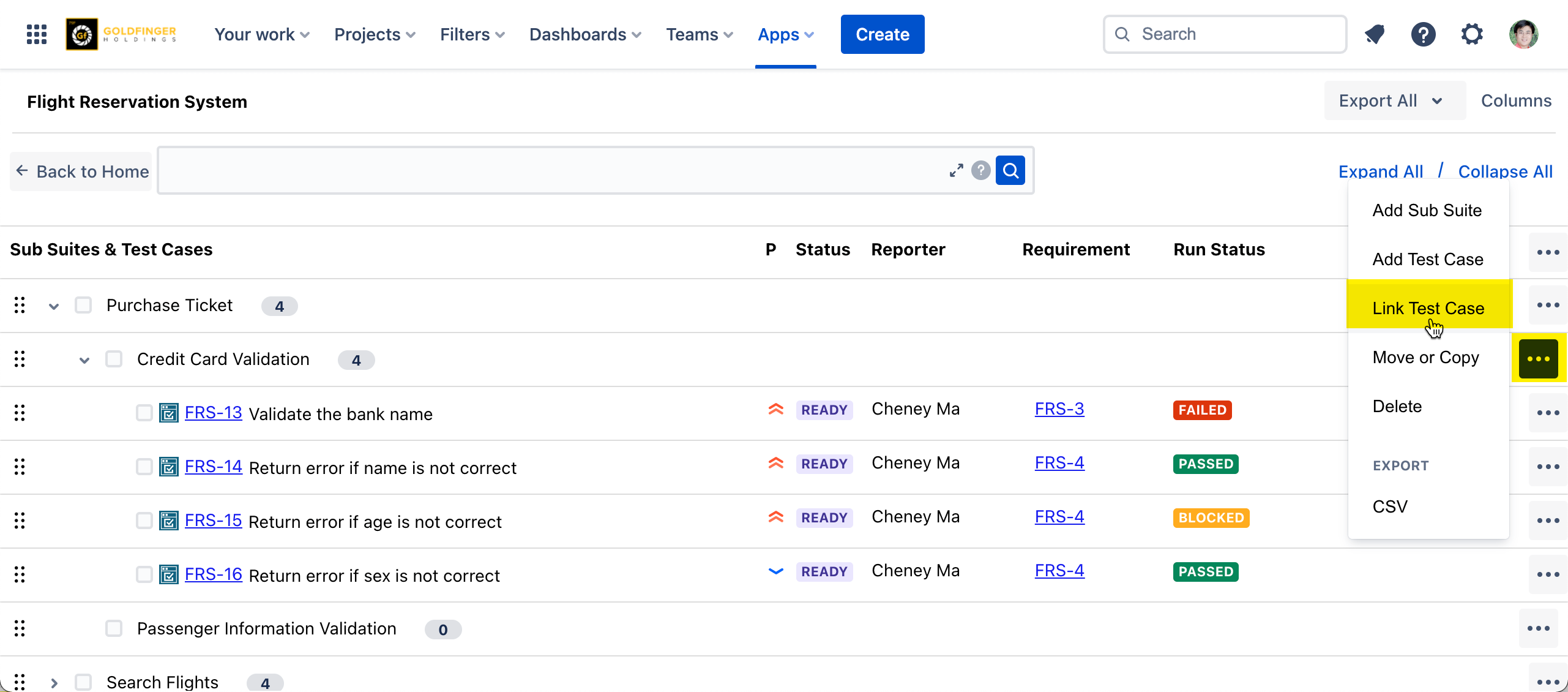Open the notifications icon in the header
1568x692 pixels.
coord(1375,34)
